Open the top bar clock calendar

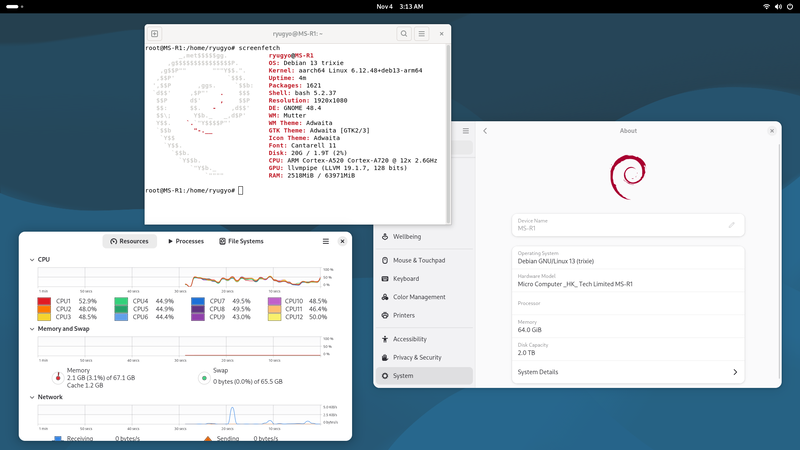(x=400, y=7)
